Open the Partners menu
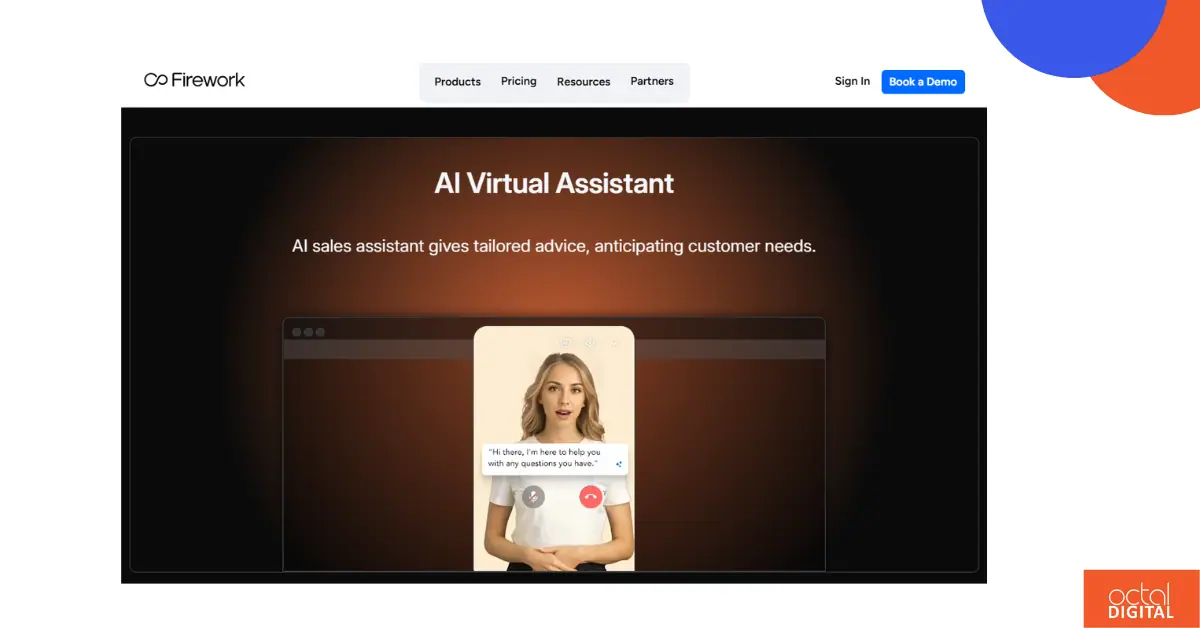Viewport: 1200px width, 628px height. 652,82
